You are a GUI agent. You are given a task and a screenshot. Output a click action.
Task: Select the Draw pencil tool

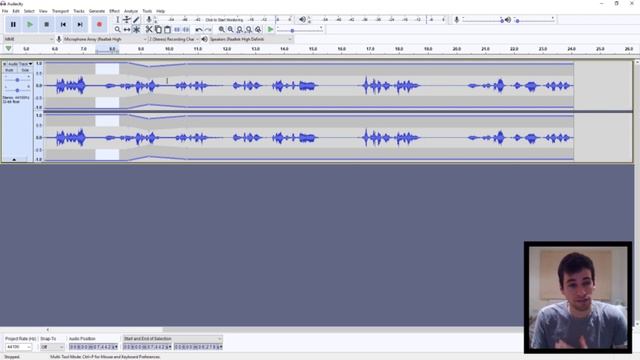136,20
